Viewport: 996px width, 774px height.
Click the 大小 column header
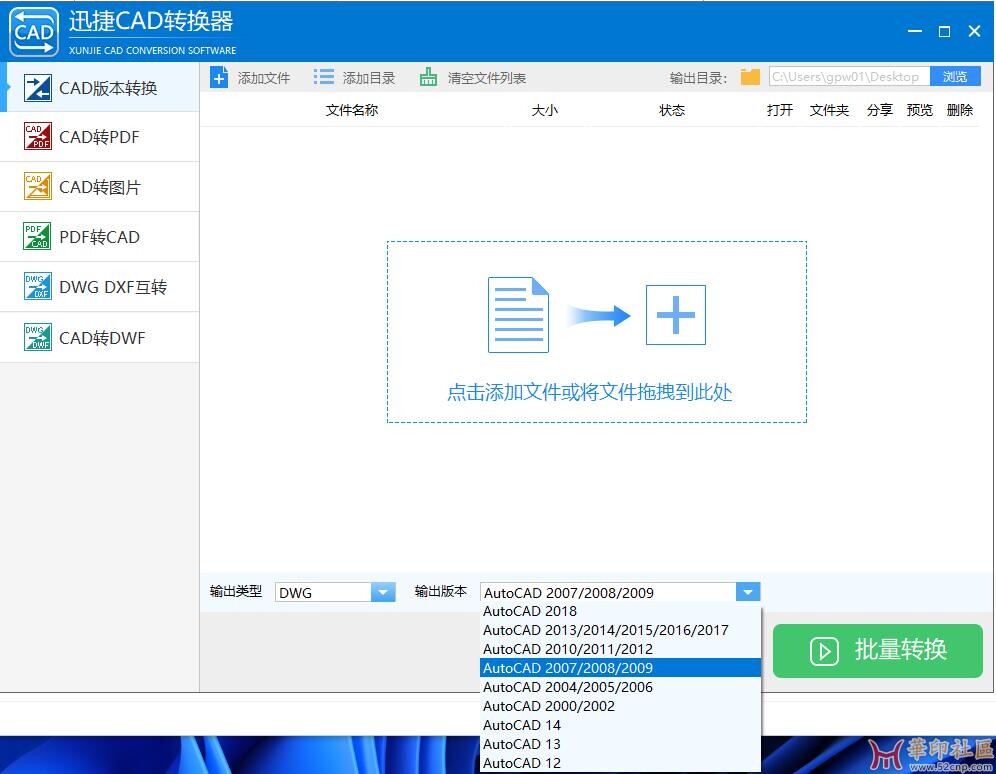coord(544,110)
